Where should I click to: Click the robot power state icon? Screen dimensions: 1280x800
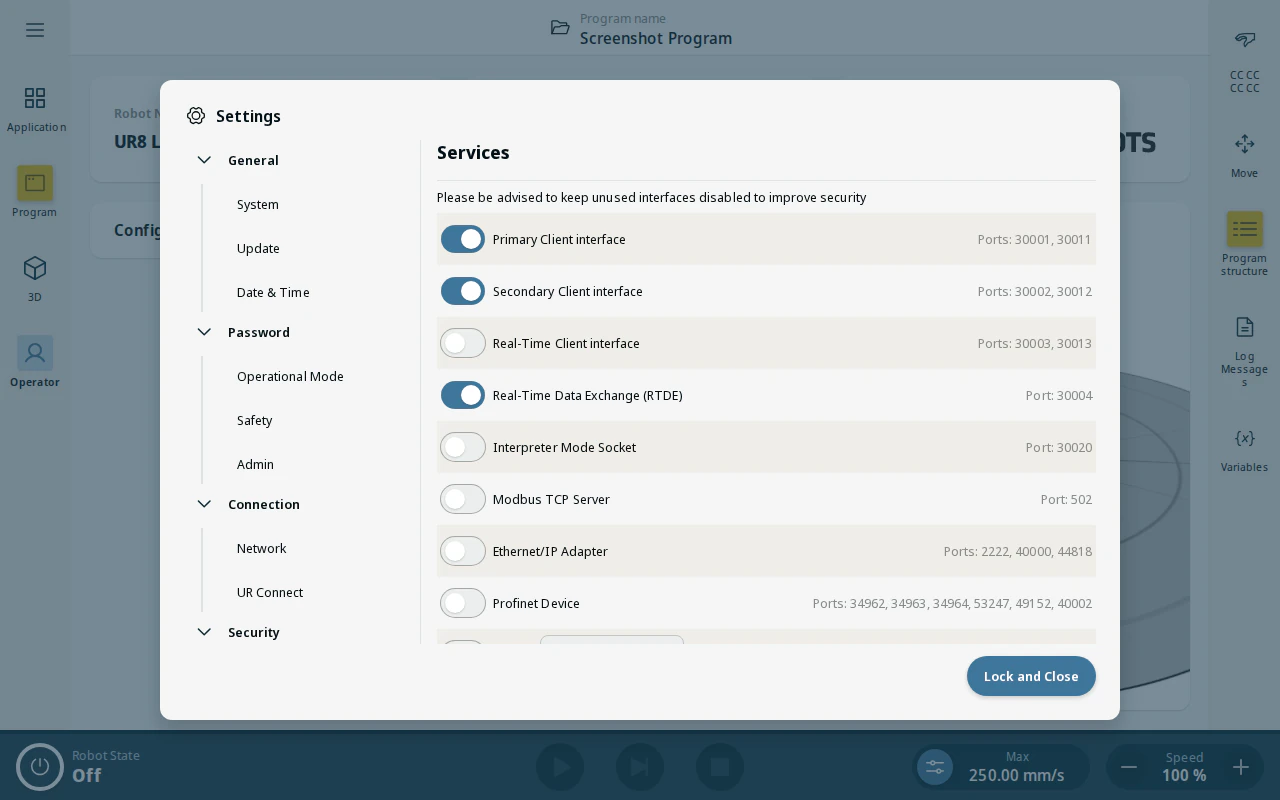pos(40,767)
